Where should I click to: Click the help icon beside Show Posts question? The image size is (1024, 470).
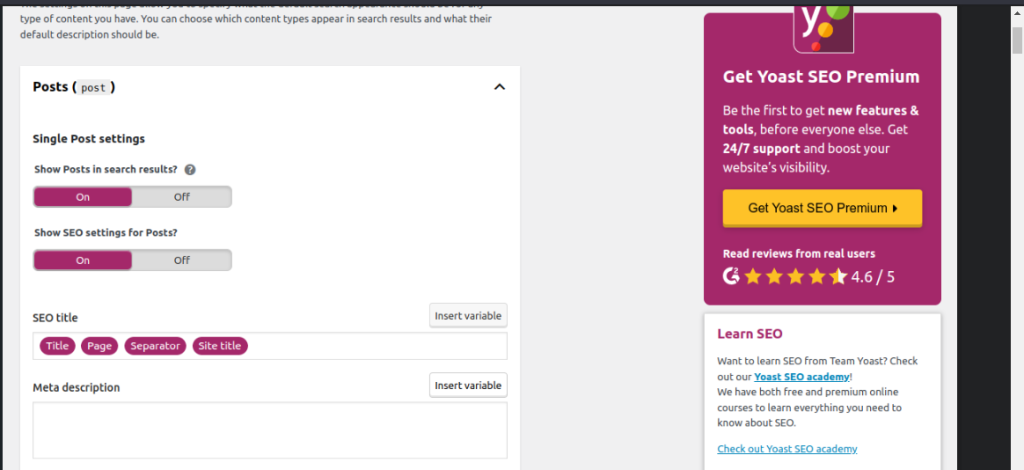190,169
